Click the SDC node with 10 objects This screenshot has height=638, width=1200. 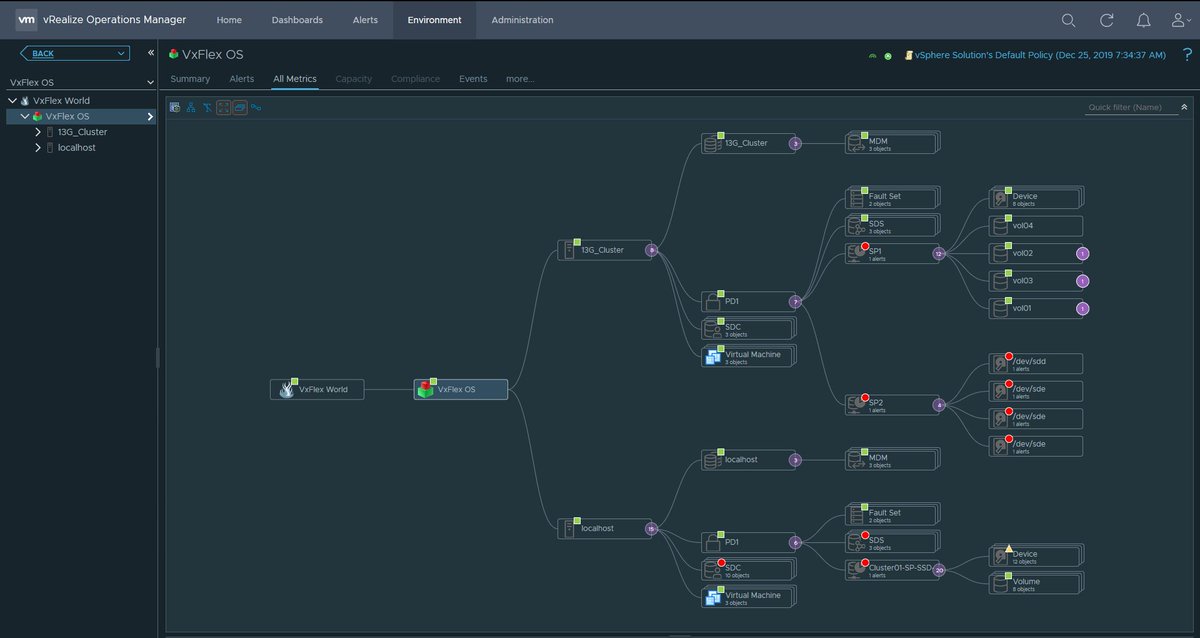[x=748, y=570]
